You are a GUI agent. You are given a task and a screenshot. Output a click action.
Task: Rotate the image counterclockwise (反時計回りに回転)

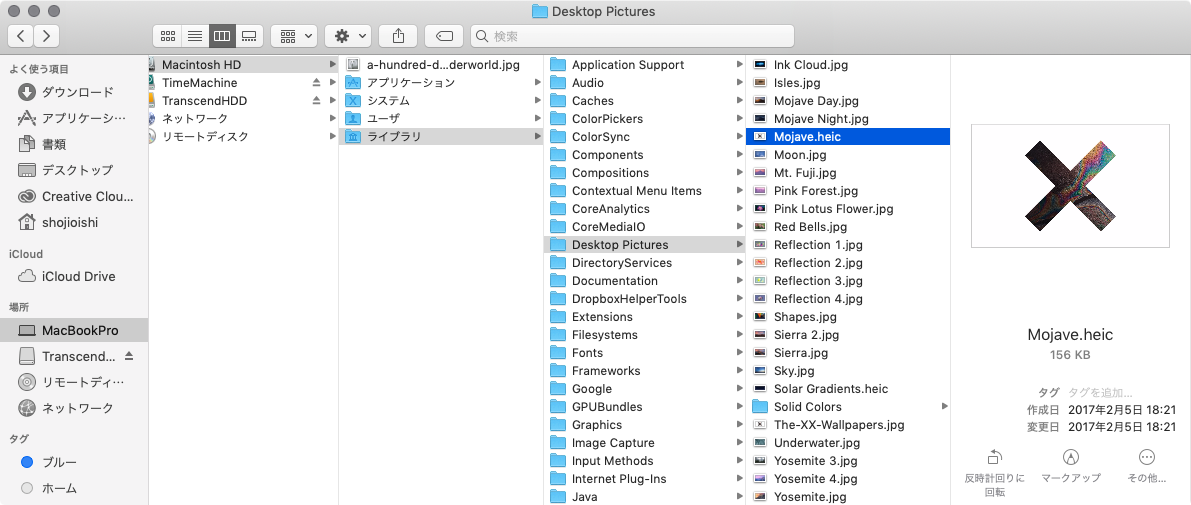[x=994, y=472]
